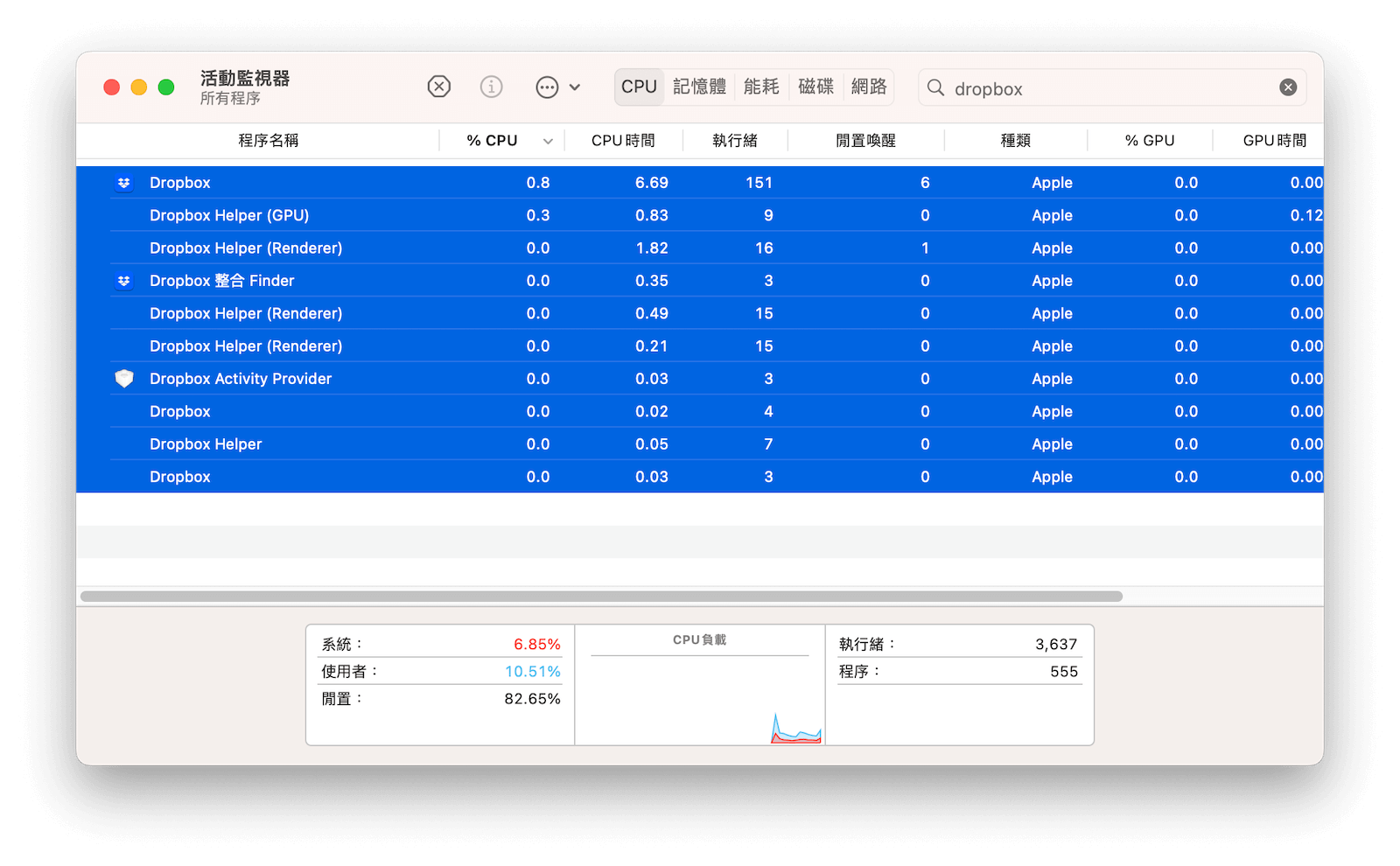Minimize the Activity Monitor window

click(138, 87)
